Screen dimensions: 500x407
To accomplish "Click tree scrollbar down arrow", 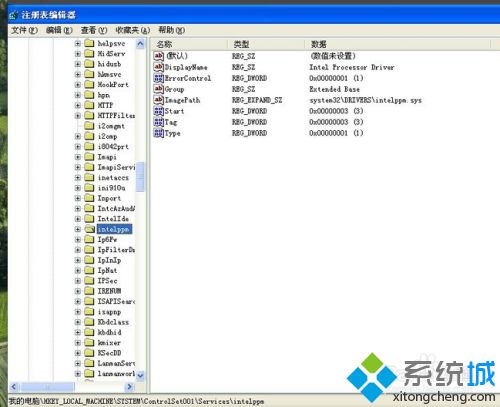I will [140, 375].
